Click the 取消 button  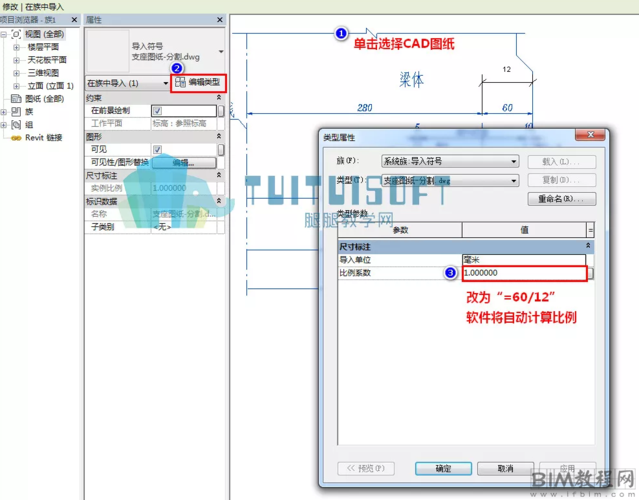(505, 469)
